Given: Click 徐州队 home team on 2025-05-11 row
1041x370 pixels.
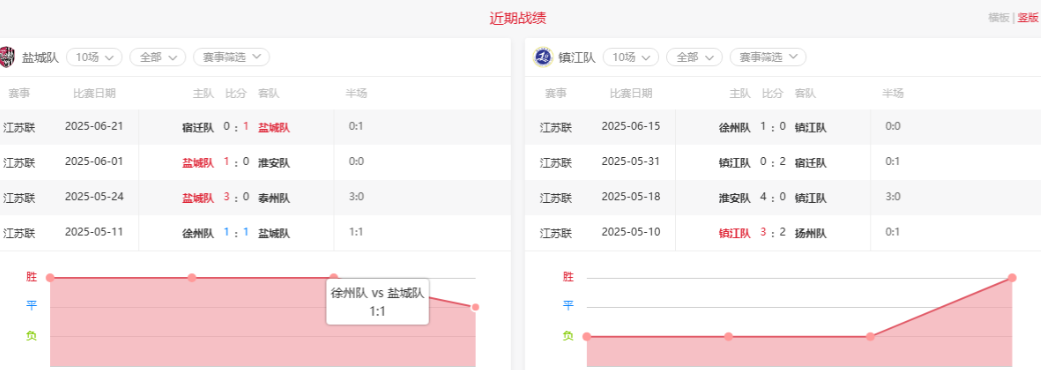Looking at the screenshot, I should click(x=198, y=233).
